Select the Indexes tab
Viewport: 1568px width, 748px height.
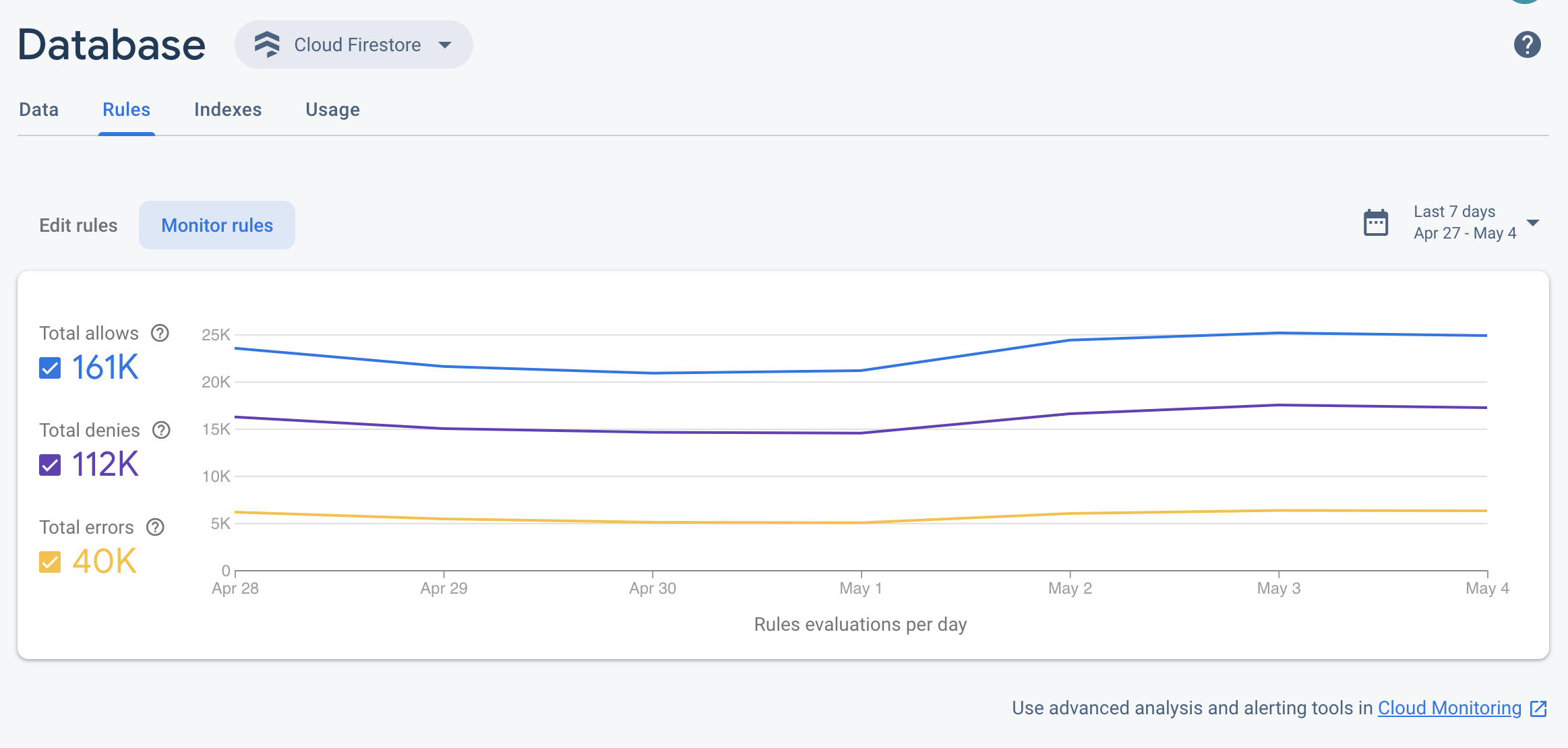[227, 109]
